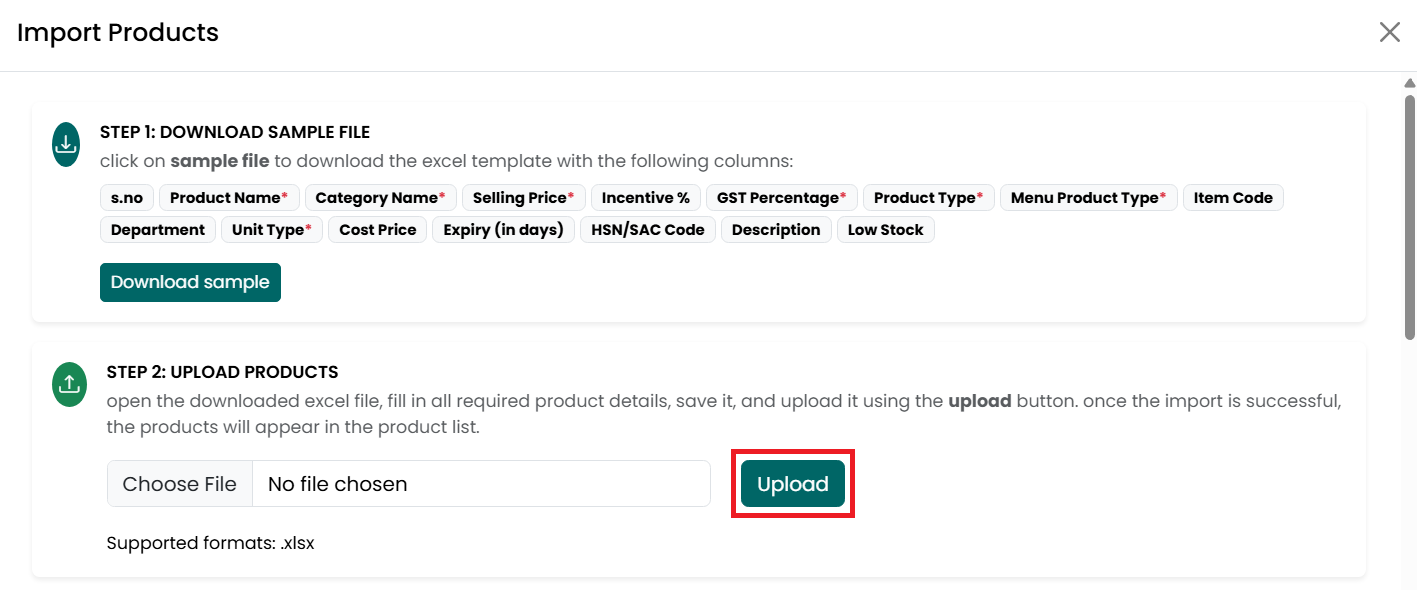1417x590 pixels.
Task: Select the Expiry (in days) tag
Action: pos(504,230)
